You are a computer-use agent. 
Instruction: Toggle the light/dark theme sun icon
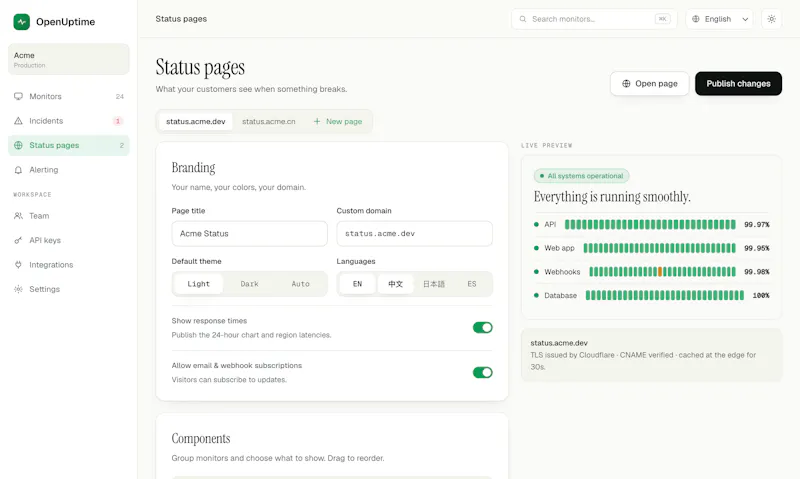click(771, 19)
